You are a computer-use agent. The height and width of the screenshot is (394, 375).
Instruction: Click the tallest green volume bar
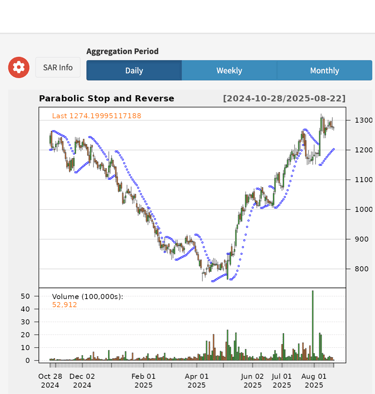click(x=313, y=325)
